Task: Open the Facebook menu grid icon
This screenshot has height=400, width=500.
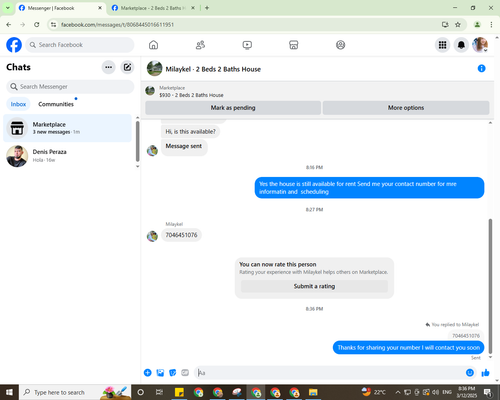Action: [442, 45]
